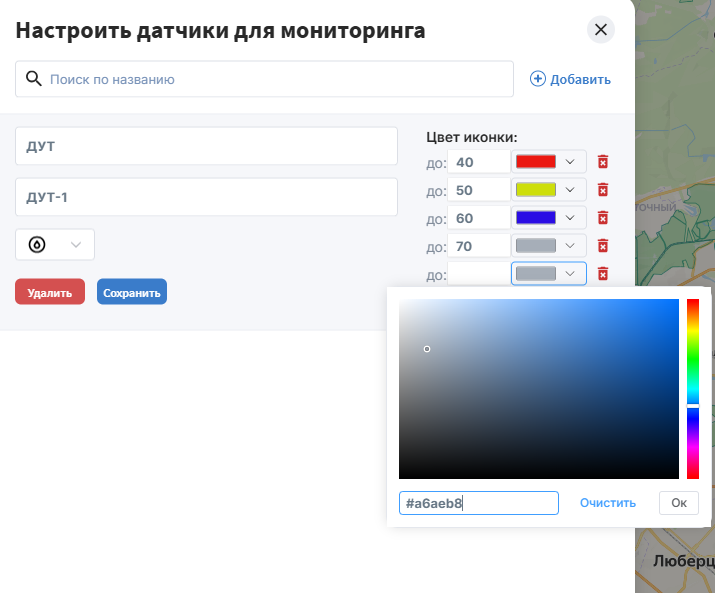Edit the ДУТ name field
This screenshot has width=715, height=593.
click(207, 146)
